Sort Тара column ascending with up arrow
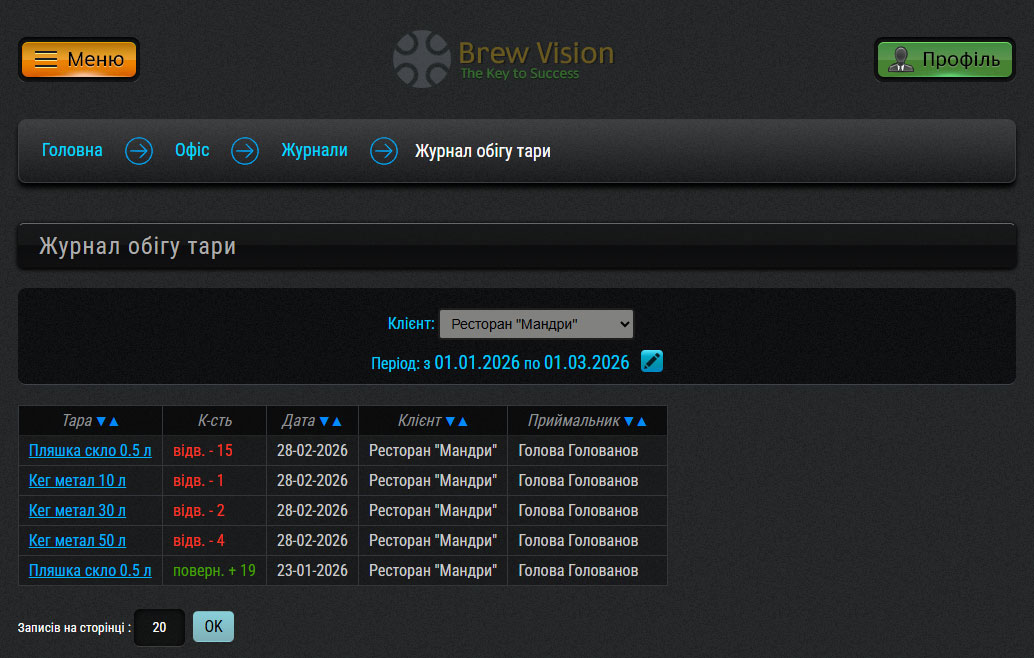Screen dimensions: 1034x658 click(x=114, y=422)
